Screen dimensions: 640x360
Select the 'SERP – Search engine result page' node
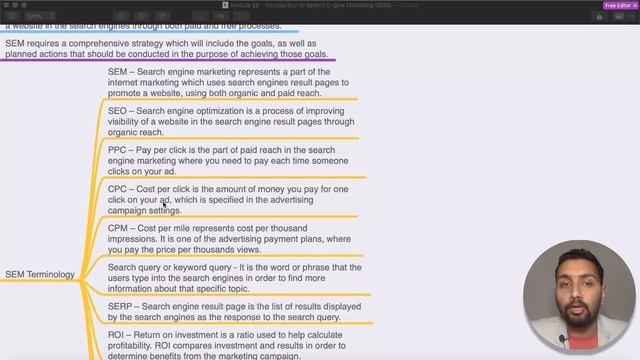234,312
